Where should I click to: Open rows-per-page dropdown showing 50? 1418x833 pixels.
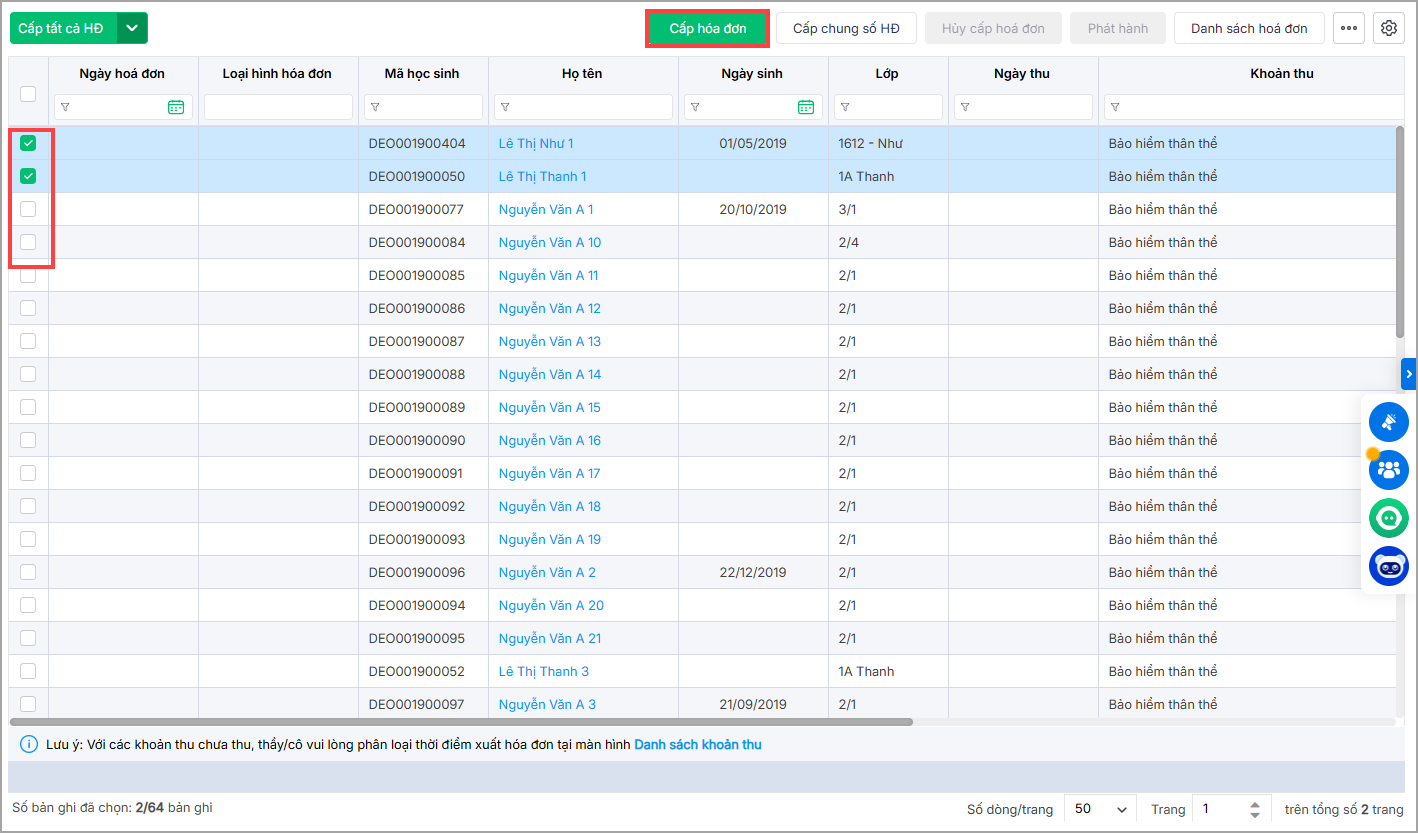pos(1100,808)
